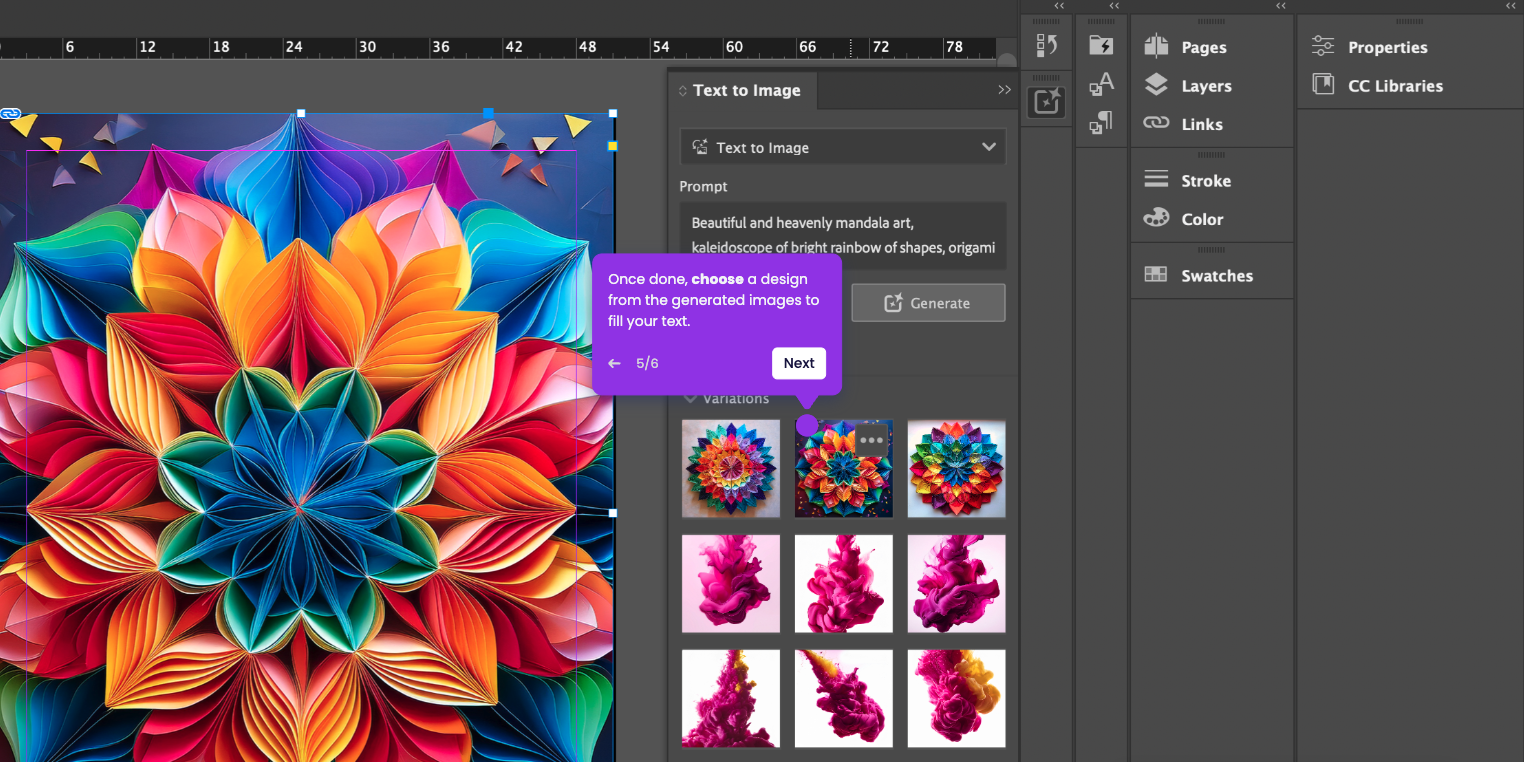Click the Generate button

tap(928, 303)
